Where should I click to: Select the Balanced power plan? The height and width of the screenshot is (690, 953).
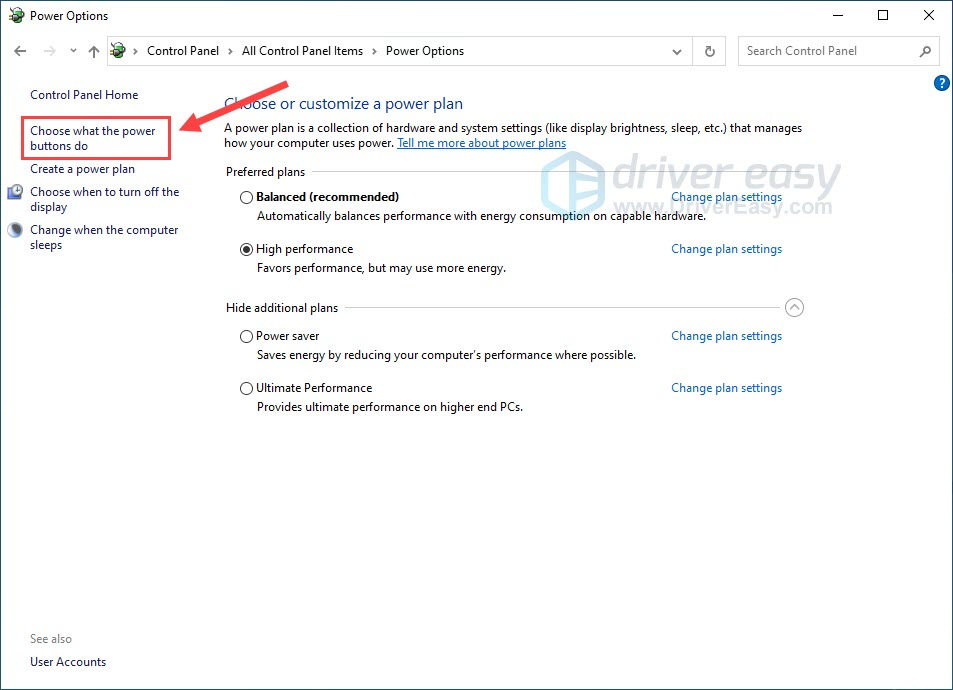(x=246, y=197)
